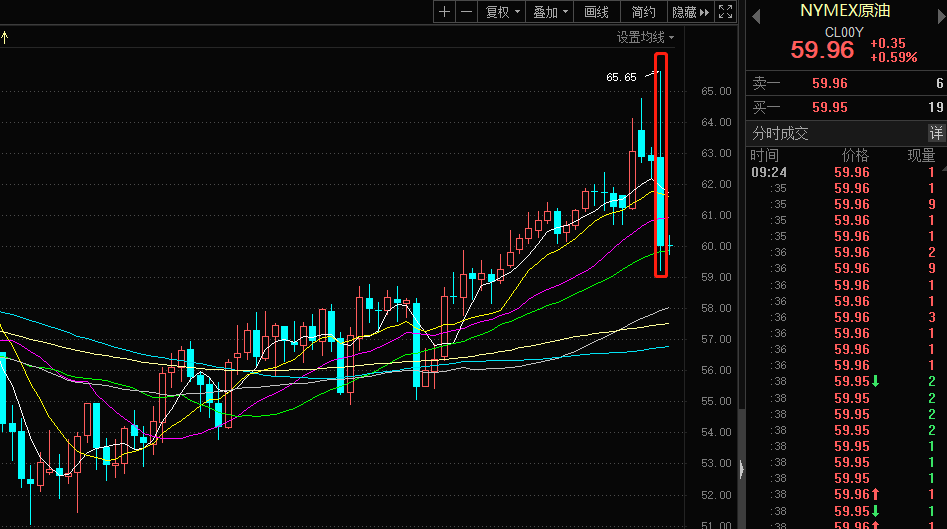Click the 60.00 axis price label
This screenshot has width=947, height=529.
click(x=716, y=246)
